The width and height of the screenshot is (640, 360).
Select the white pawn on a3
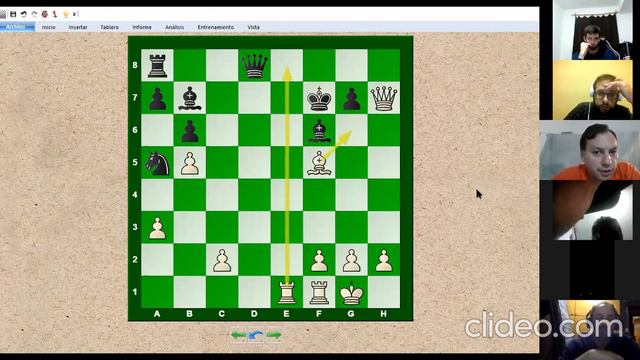pos(157,227)
